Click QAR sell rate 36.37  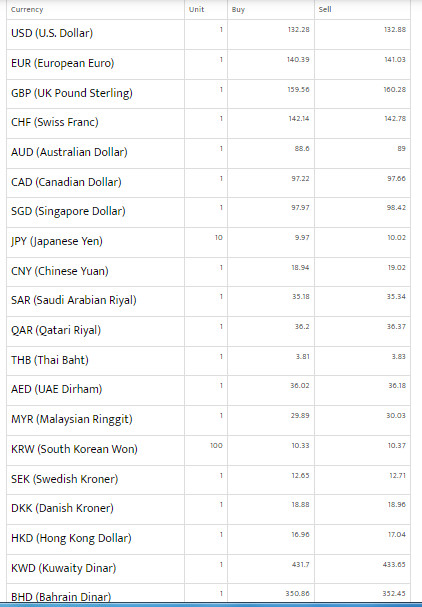click(396, 327)
